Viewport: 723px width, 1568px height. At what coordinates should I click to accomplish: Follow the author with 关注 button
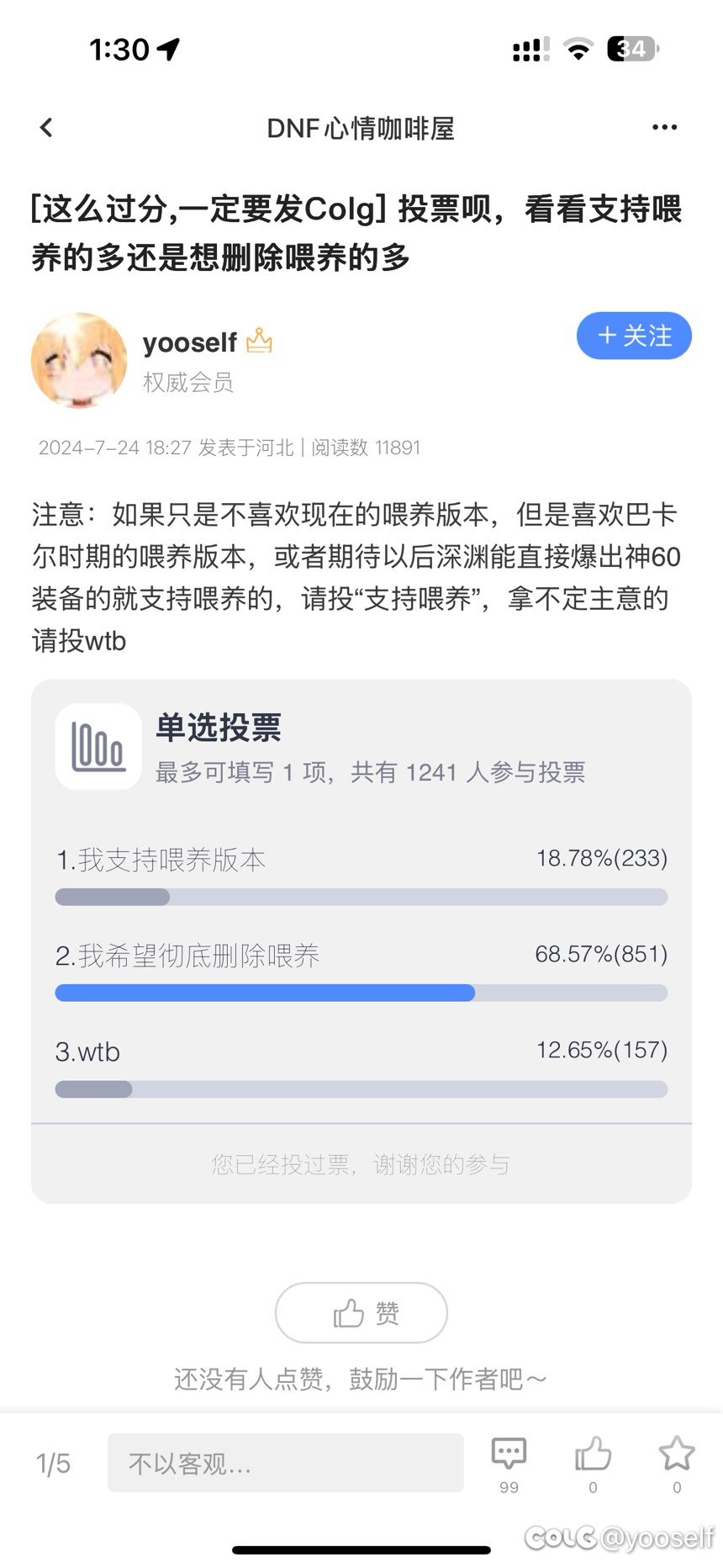tap(634, 336)
